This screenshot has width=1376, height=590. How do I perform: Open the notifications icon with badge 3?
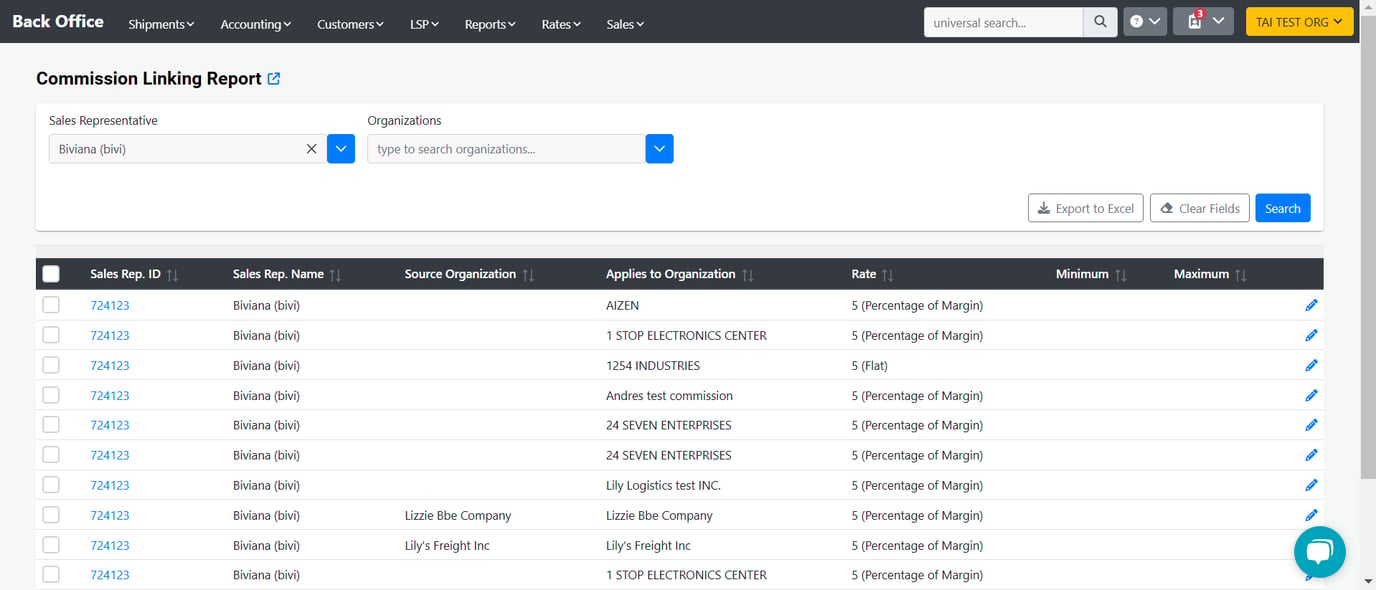1203,22
